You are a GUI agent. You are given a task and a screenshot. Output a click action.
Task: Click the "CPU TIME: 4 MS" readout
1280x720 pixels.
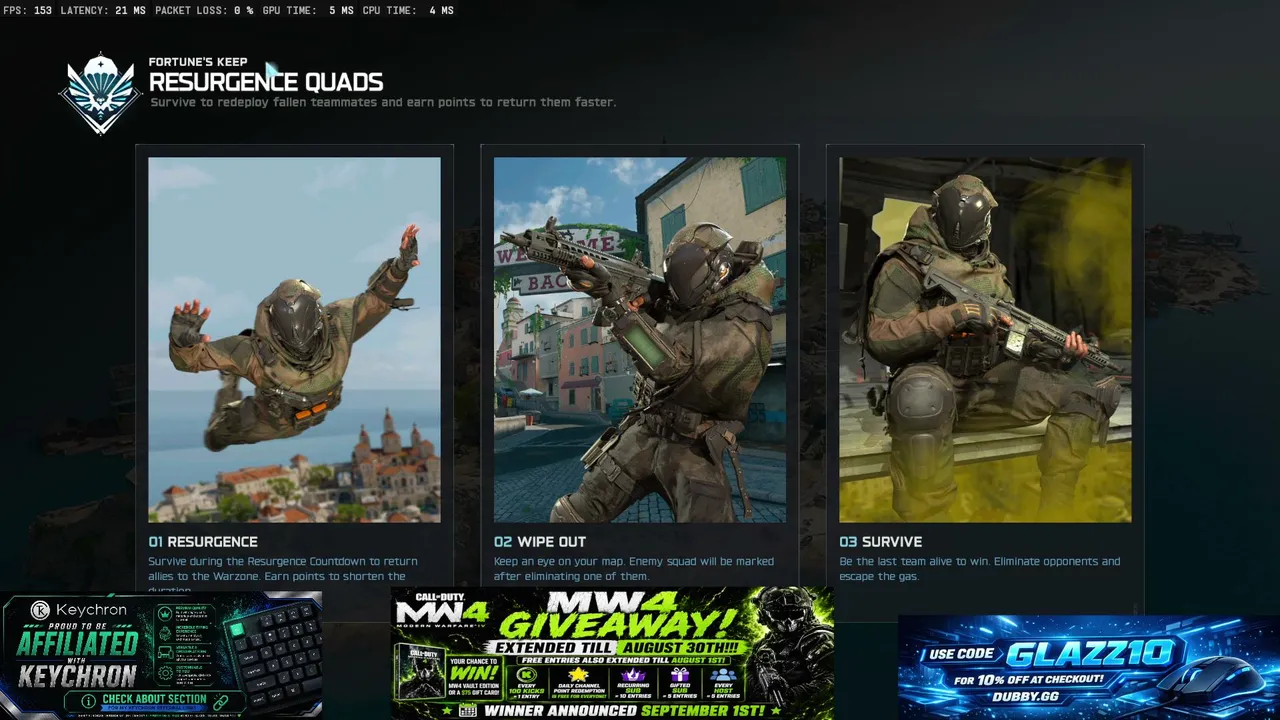[x=407, y=11]
